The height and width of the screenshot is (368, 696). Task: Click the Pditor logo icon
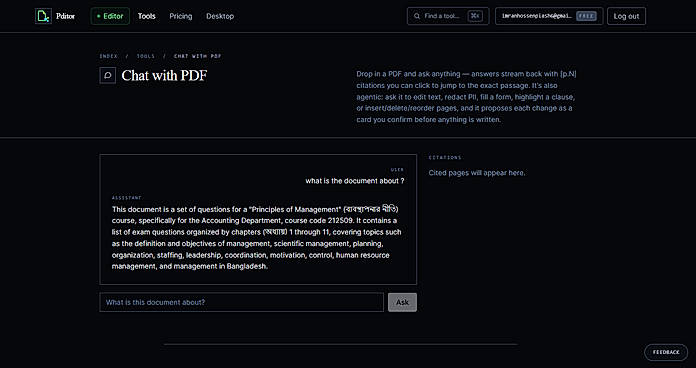[43, 16]
